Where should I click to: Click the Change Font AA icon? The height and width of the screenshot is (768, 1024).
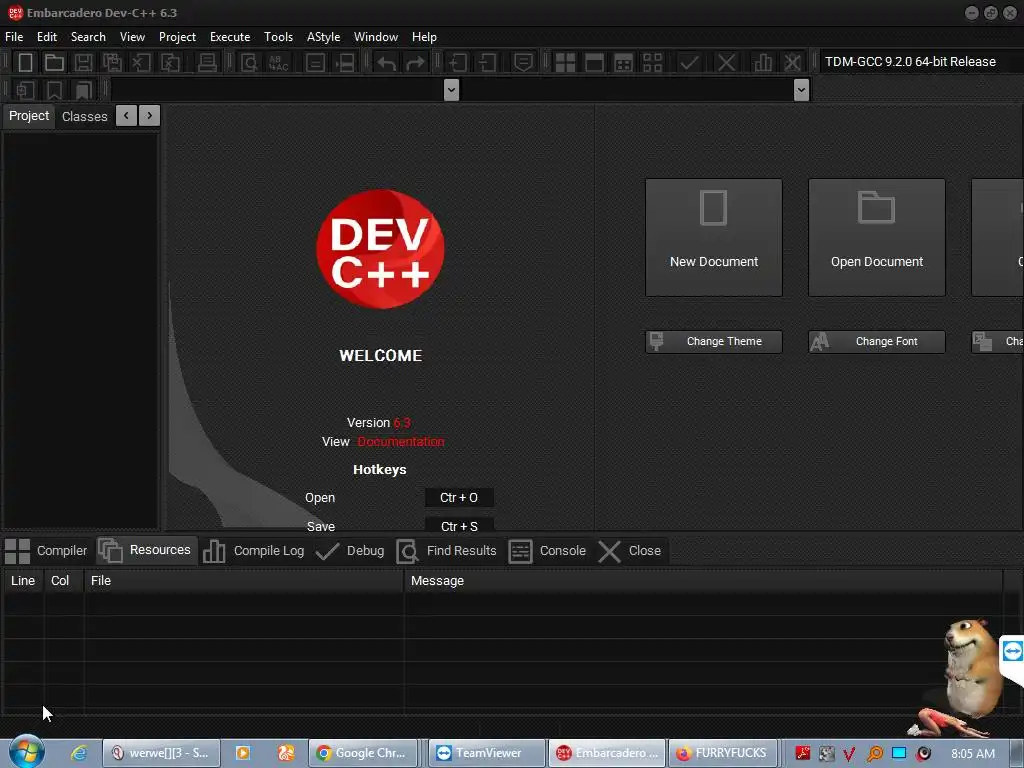pyautogui.click(x=820, y=342)
